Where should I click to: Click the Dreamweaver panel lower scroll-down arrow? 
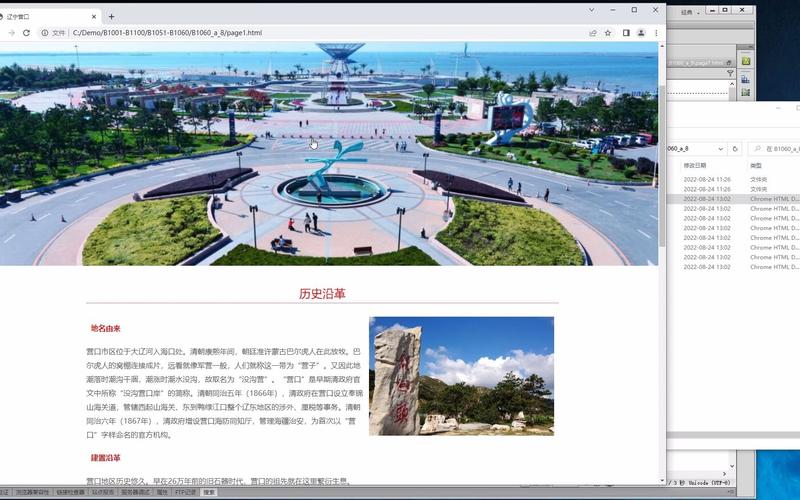click(732, 466)
